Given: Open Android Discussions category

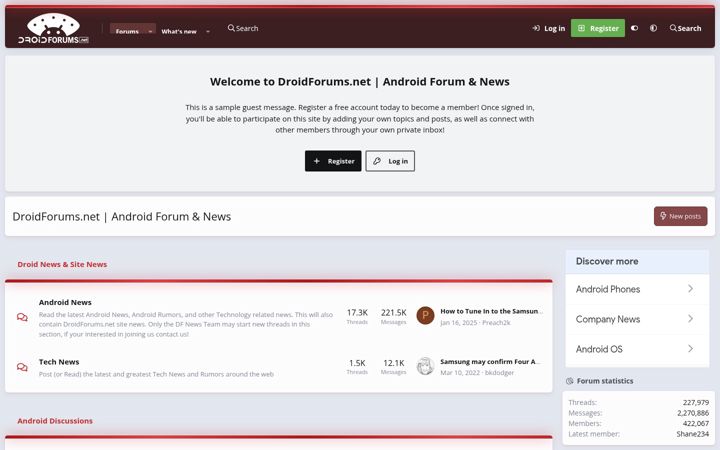Looking at the screenshot, I should pos(55,421).
